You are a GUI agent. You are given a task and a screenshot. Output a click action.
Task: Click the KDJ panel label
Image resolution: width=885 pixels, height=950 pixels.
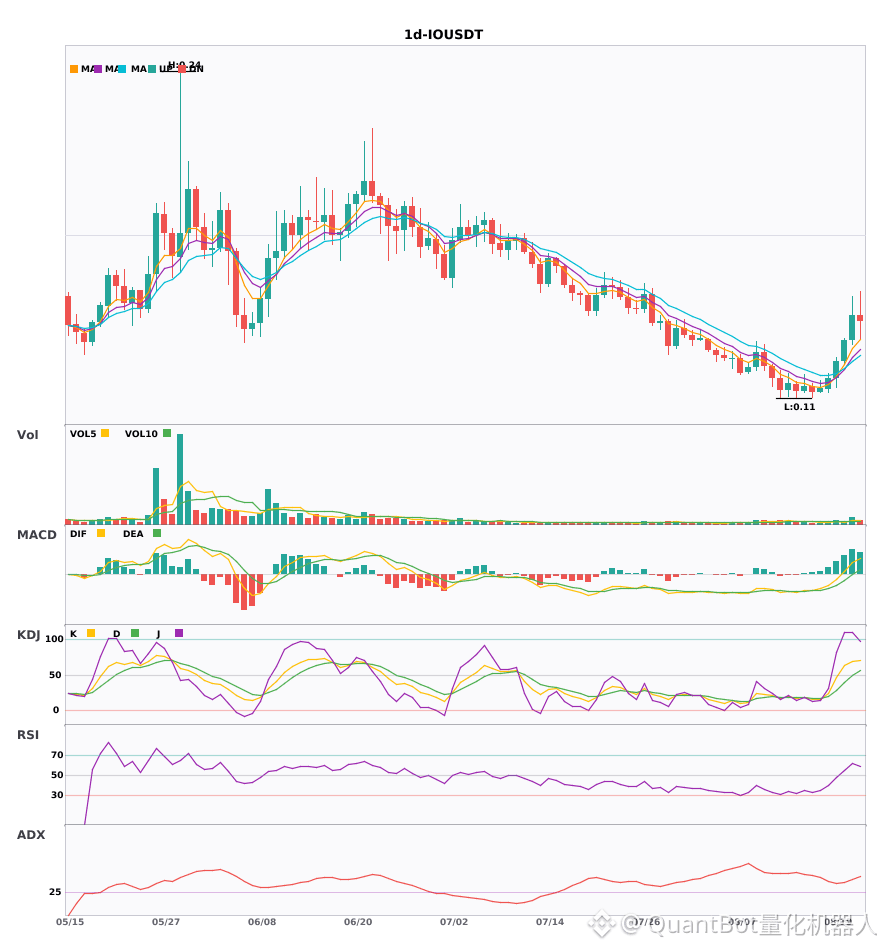[28, 635]
